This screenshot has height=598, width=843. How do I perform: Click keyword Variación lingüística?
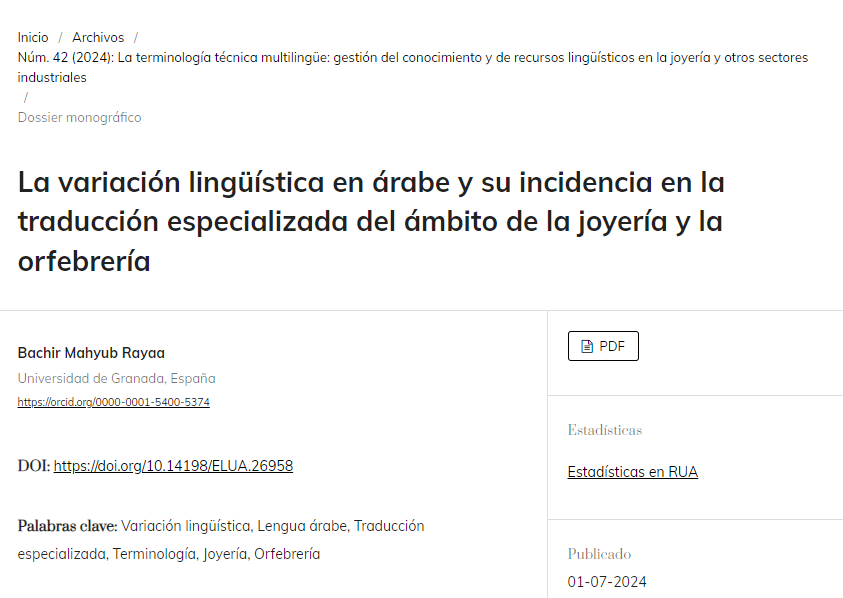pos(185,525)
